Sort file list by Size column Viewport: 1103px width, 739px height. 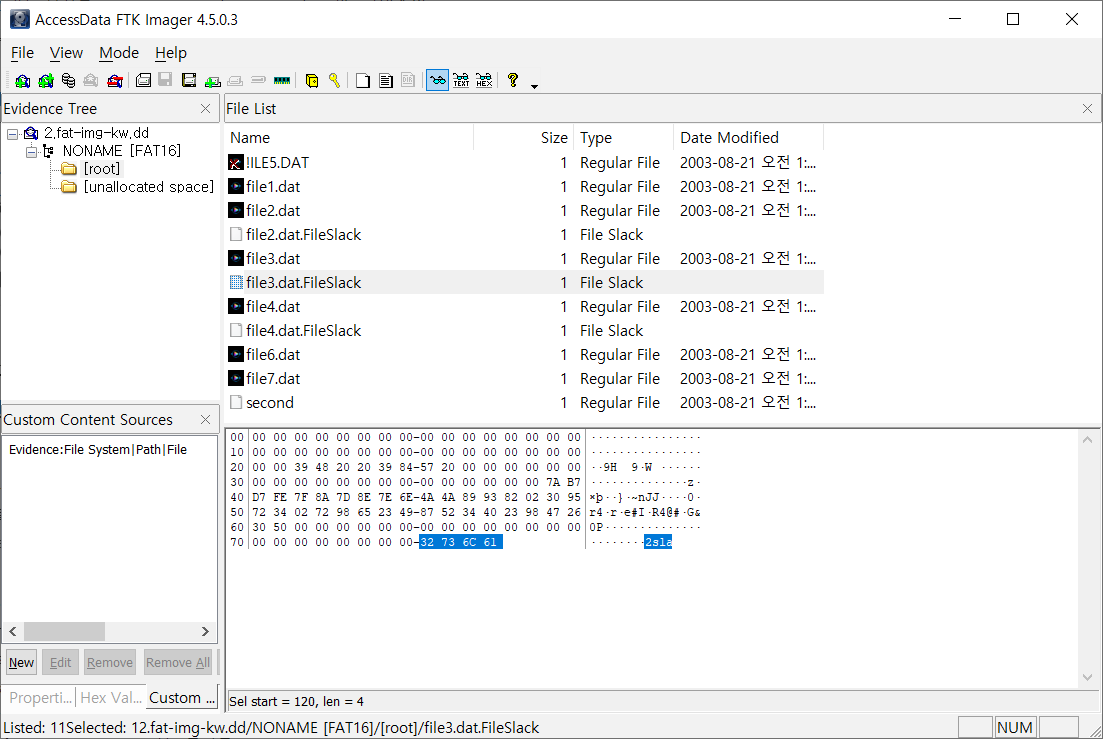click(x=524, y=138)
